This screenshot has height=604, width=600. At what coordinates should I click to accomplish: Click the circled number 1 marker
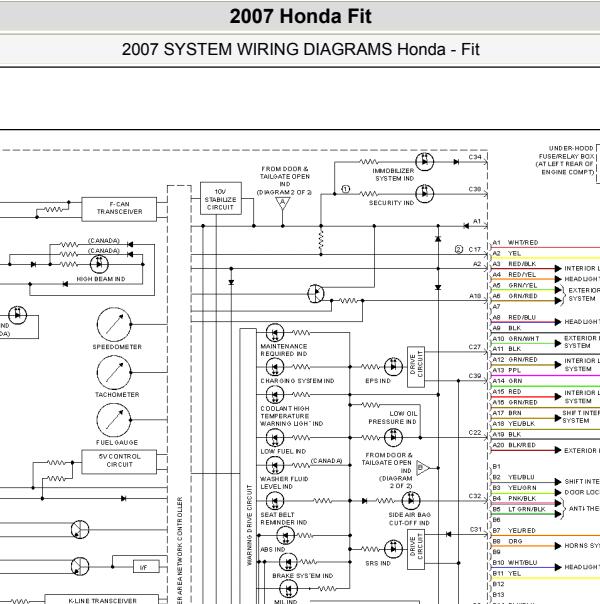coord(345,189)
